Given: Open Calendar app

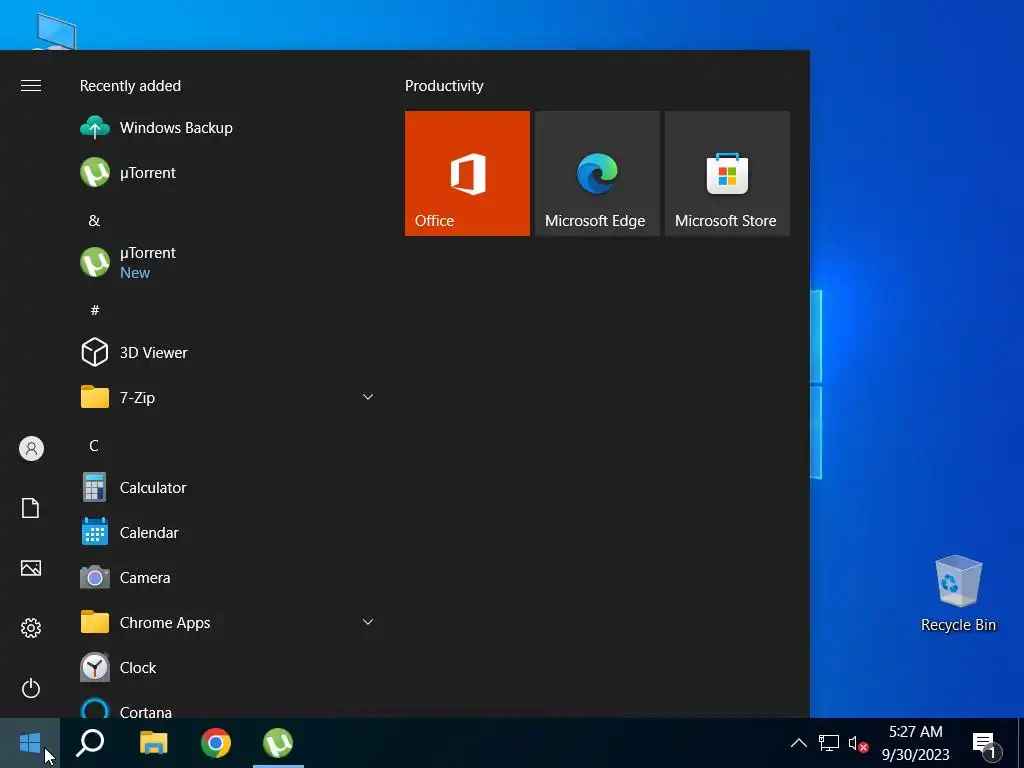Looking at the screenshot, I should [x=227, y=532].
